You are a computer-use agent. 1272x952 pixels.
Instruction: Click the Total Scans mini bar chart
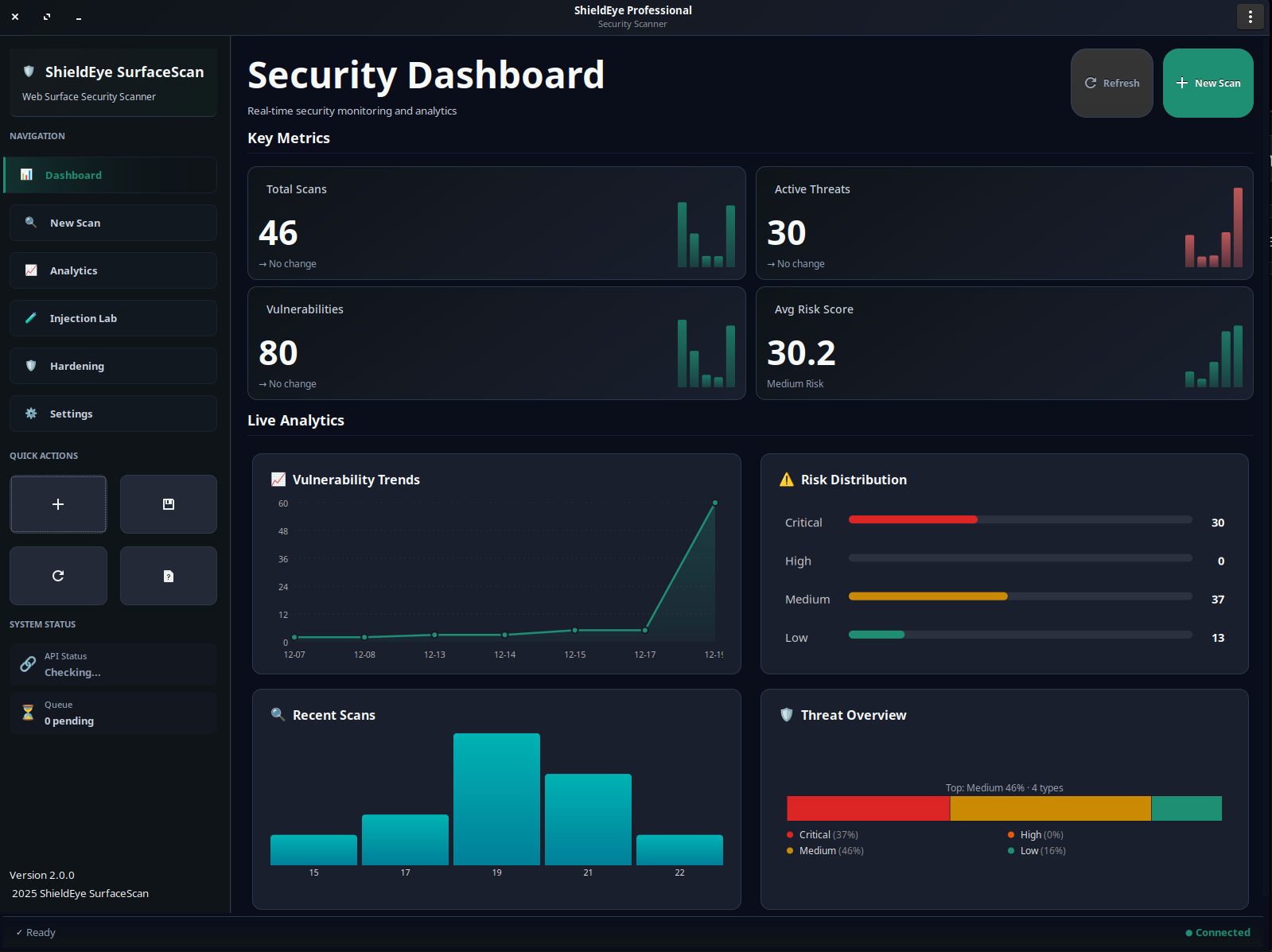pyautogui.click(x=706, y=235)
